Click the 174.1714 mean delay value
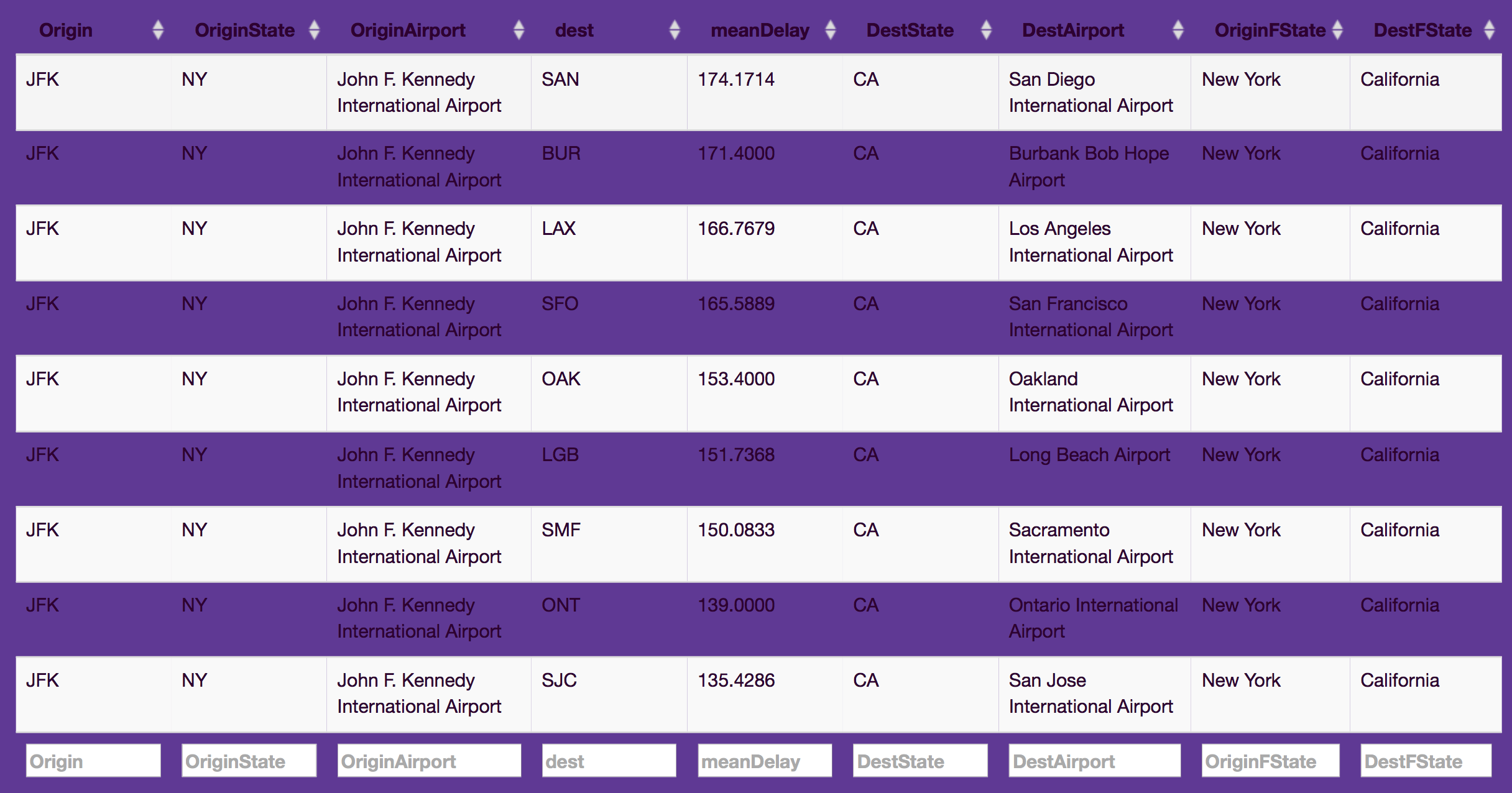The image size is (1512, 793). (736, 80)
